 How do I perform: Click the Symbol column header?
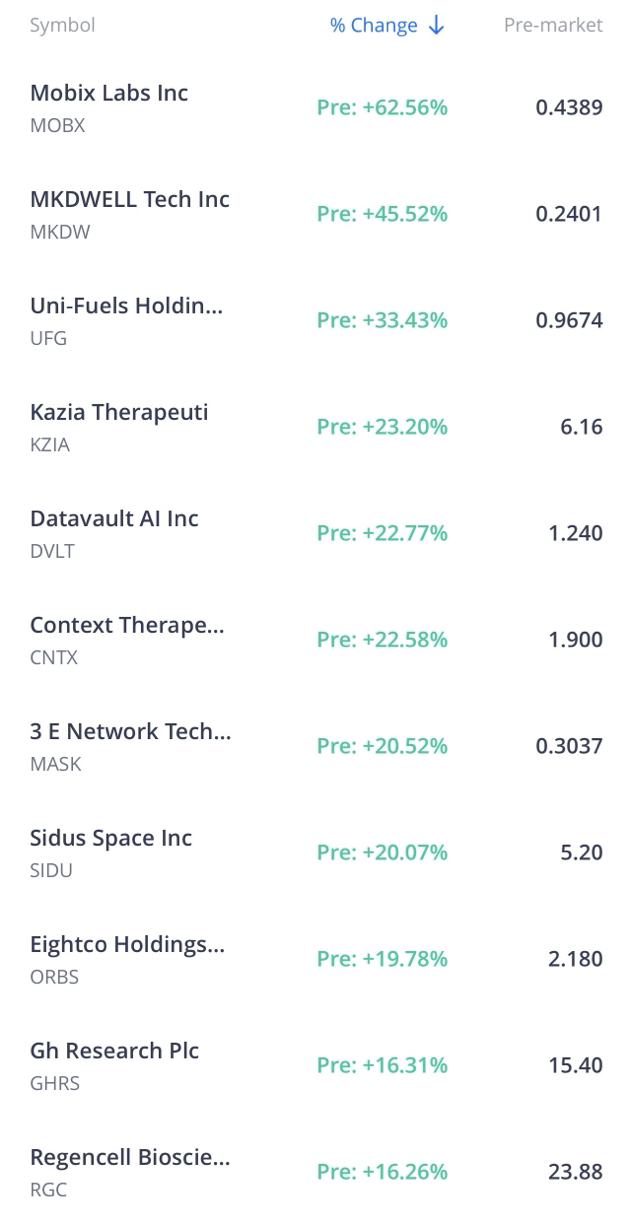(x=62, y=25)
